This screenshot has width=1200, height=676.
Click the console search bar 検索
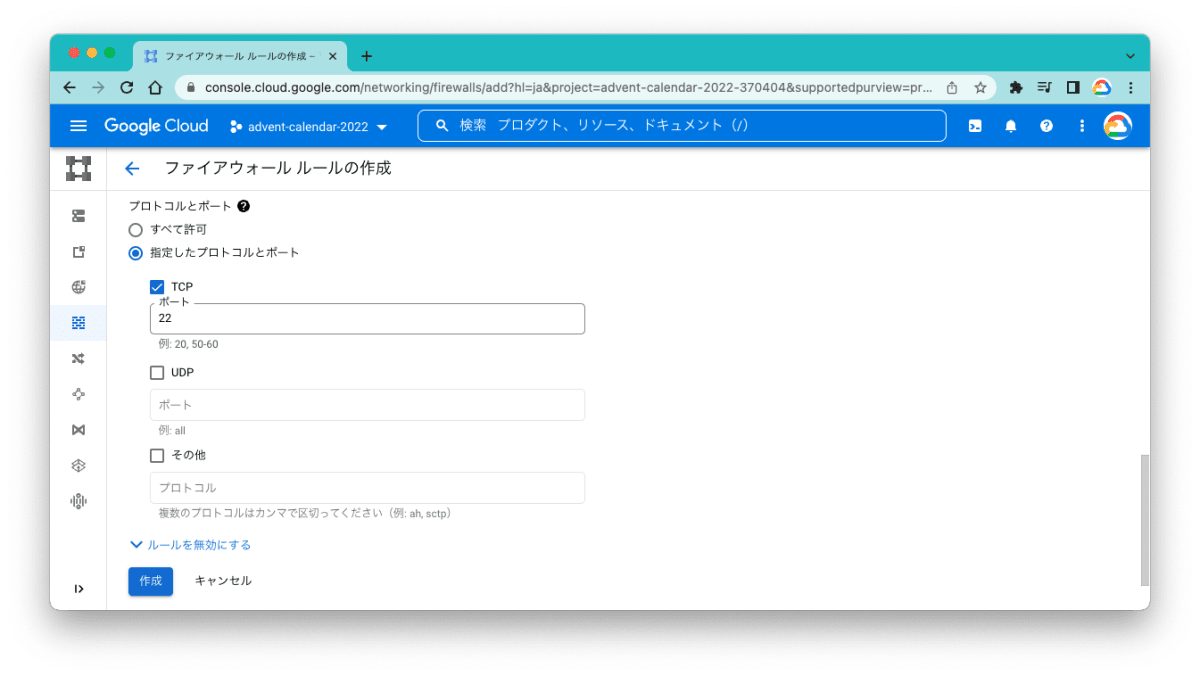[682, 126]
